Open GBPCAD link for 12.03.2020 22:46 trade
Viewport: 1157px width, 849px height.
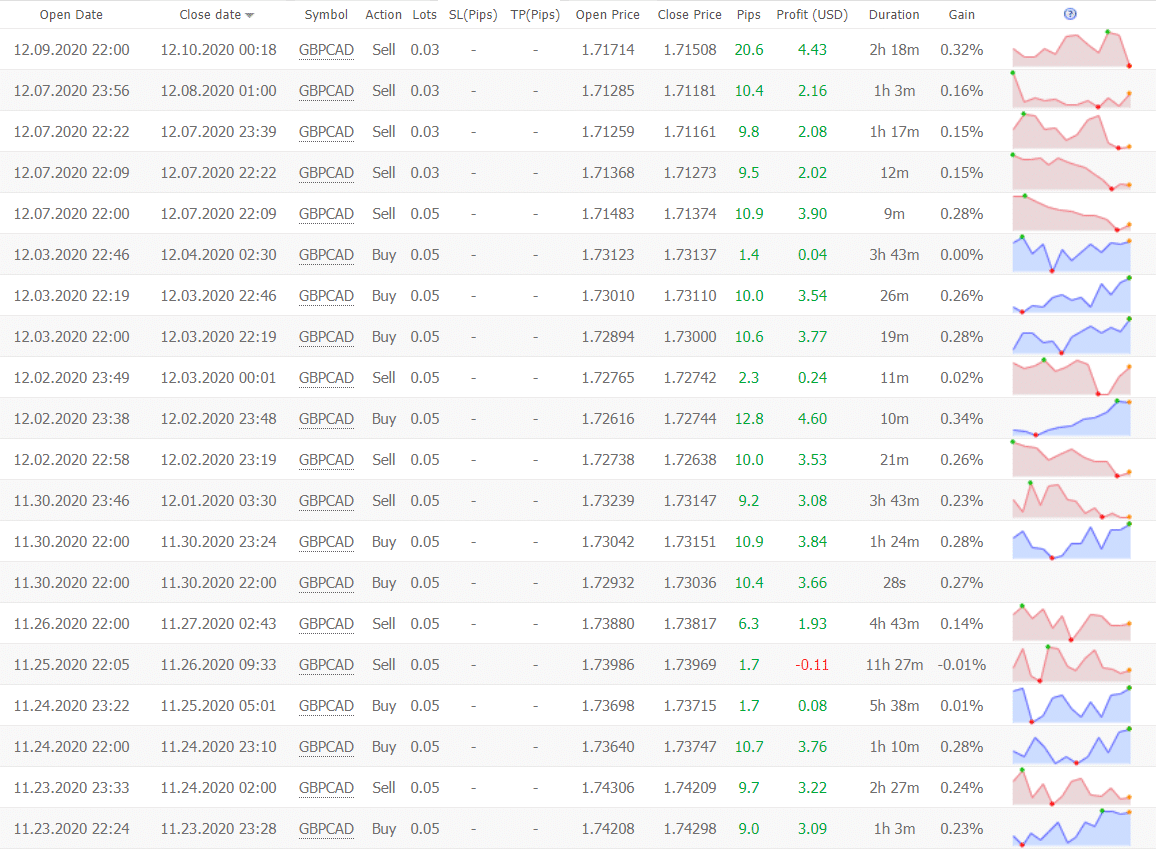click(326, 255)
